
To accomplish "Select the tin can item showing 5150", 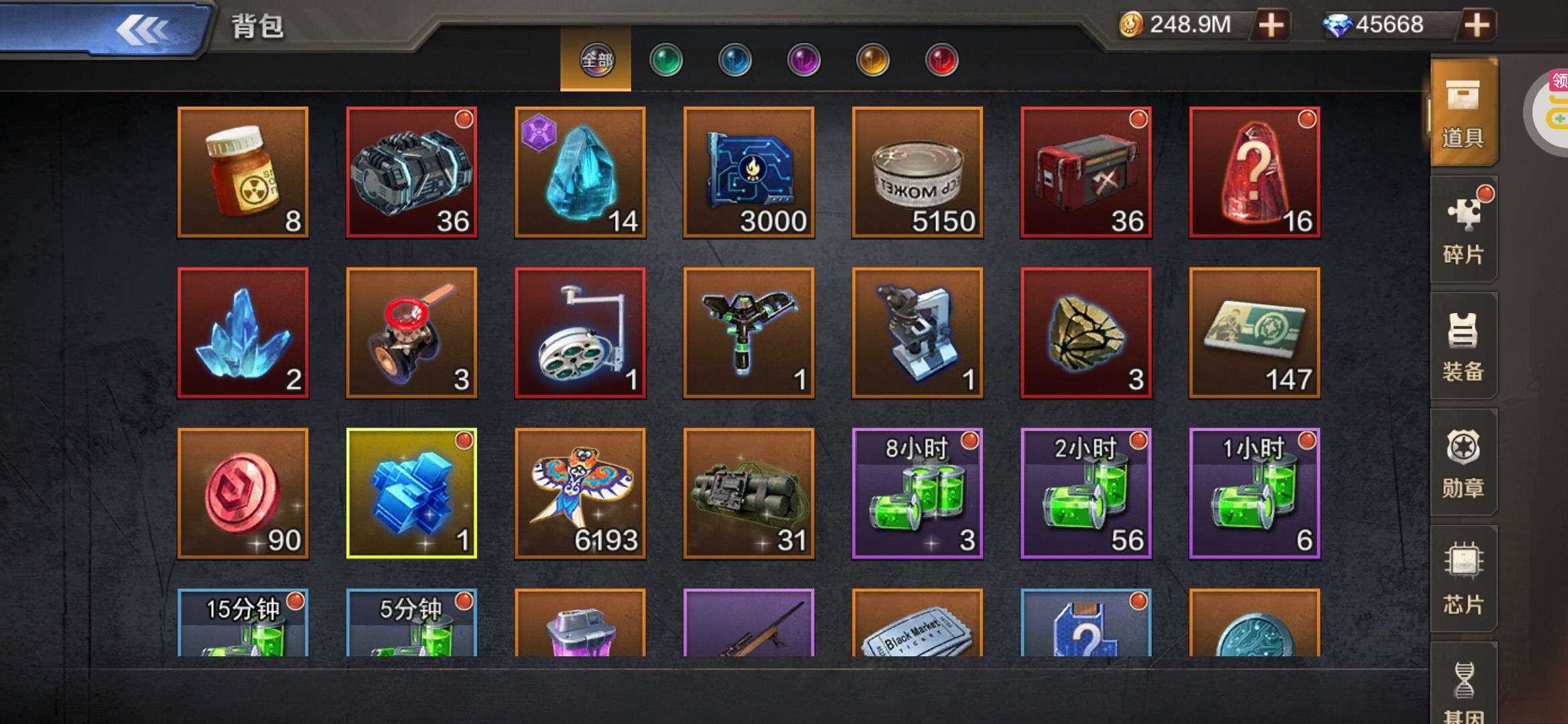I will [x=917, y=172].
